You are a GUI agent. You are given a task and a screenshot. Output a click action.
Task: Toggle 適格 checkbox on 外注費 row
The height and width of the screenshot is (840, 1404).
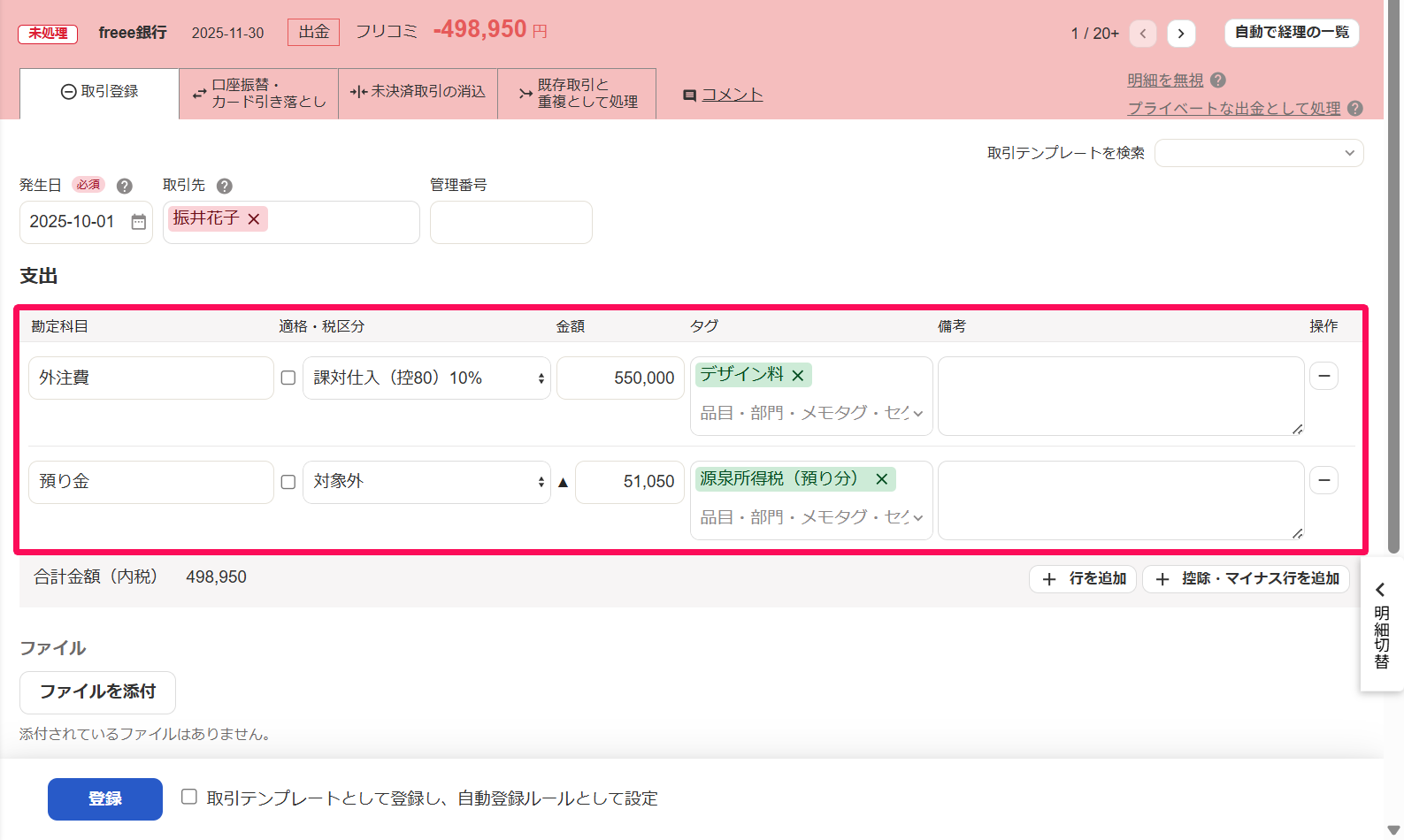pos(288,378)
